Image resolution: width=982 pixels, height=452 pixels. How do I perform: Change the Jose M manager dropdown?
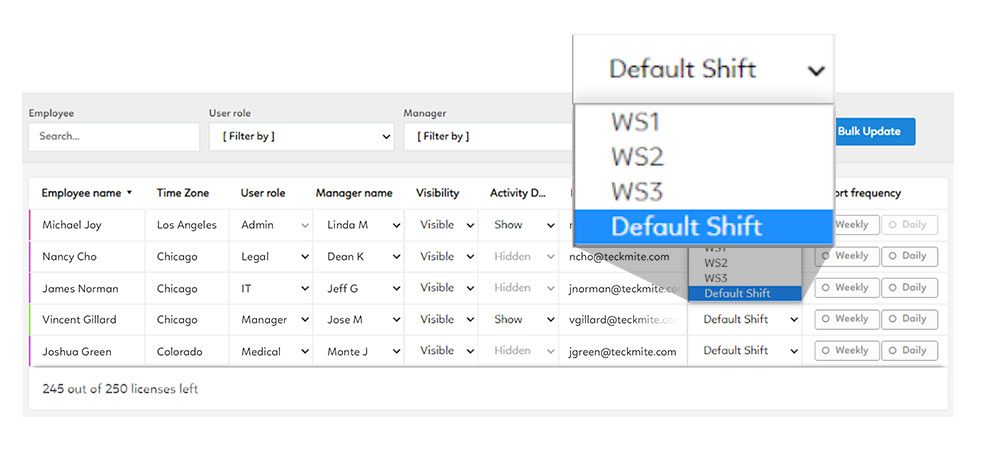point(363,320)
